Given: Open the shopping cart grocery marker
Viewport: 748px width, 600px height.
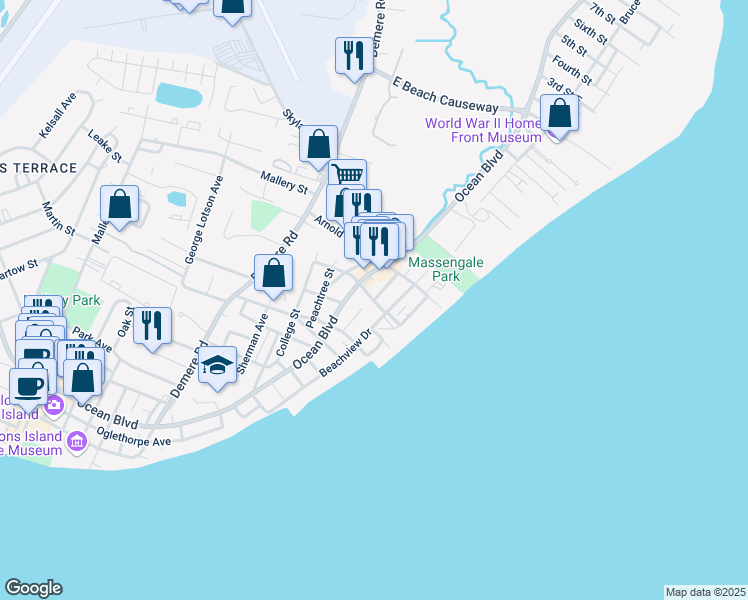Looking at the screenshot, I should [x=347, y=175].
